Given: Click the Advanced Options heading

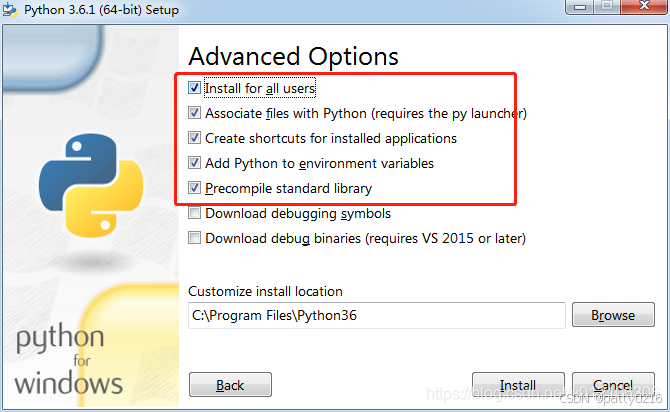Looking at the screenshot, I should (x=294, y=56).
